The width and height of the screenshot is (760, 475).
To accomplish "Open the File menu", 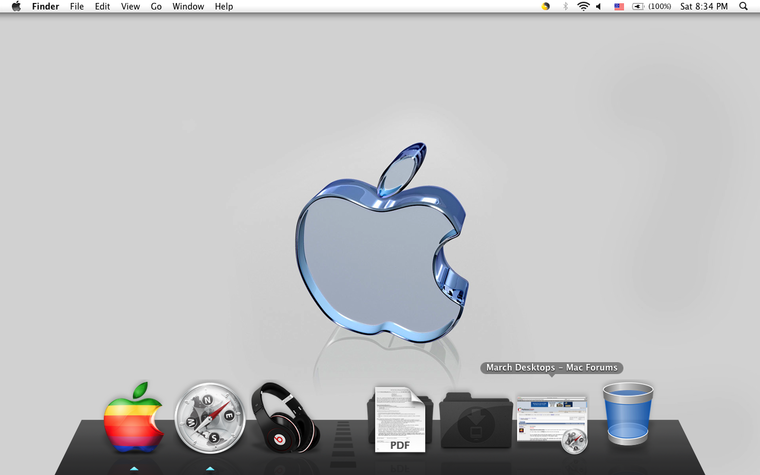I will coord(77,6).
